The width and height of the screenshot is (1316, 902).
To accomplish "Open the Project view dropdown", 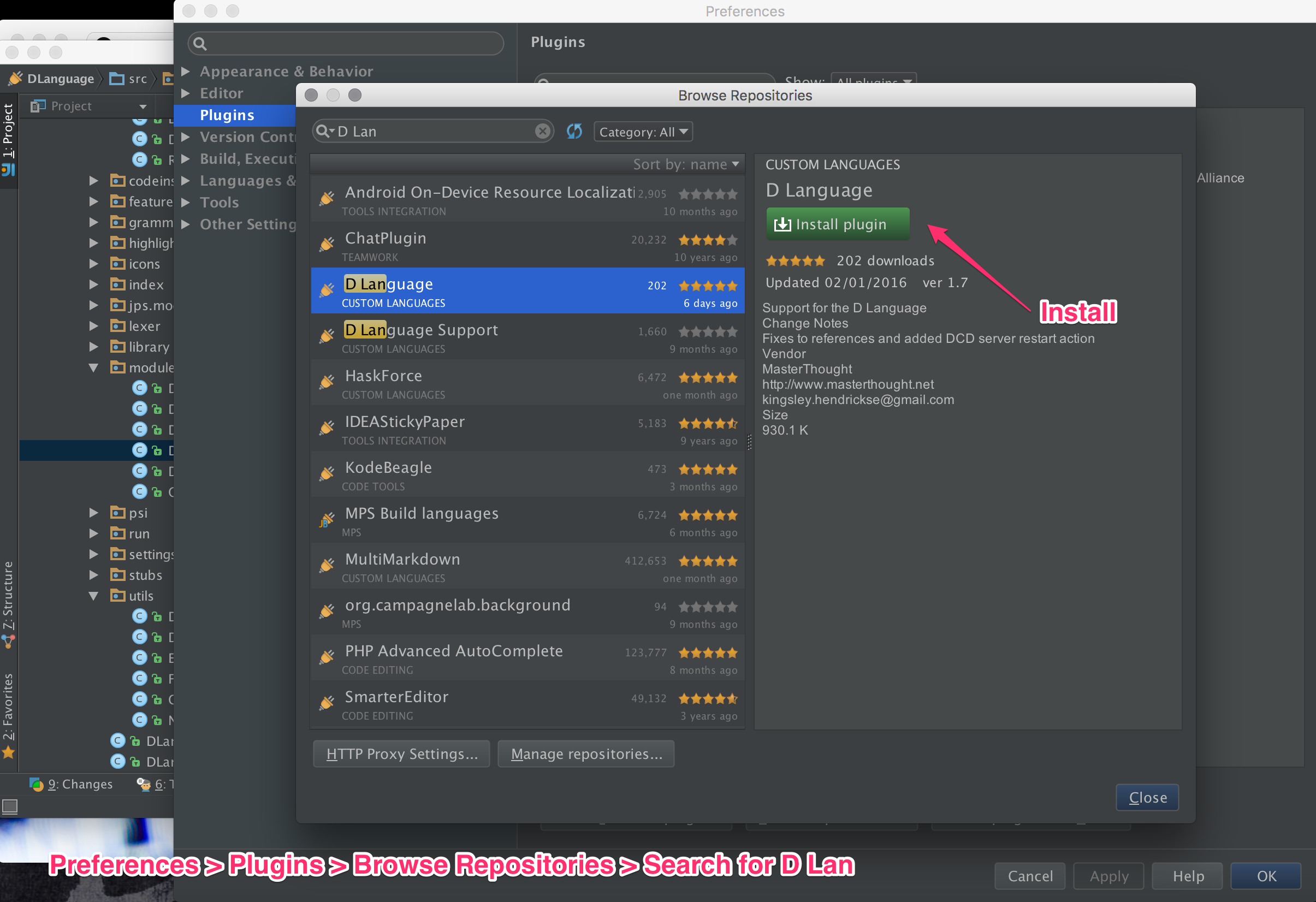I will click(143, 106).
